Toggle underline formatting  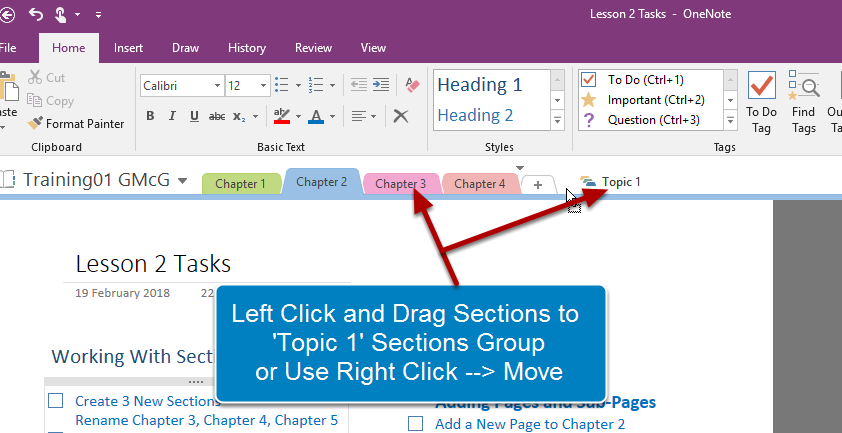point(194,116)
